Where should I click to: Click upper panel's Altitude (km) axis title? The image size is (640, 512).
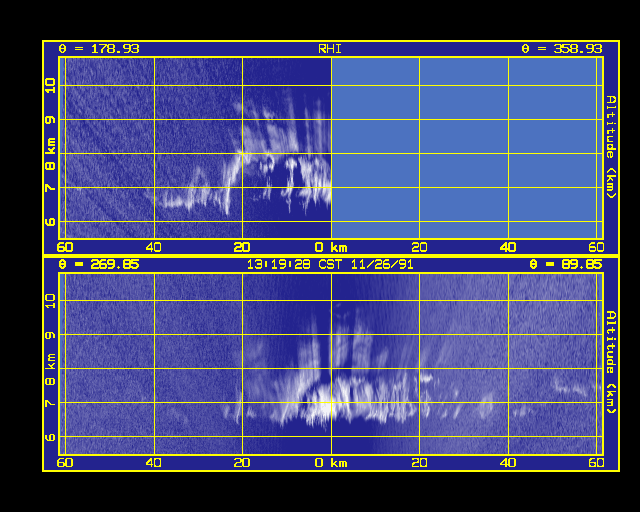pyautogui.click(x=611, y=147)
